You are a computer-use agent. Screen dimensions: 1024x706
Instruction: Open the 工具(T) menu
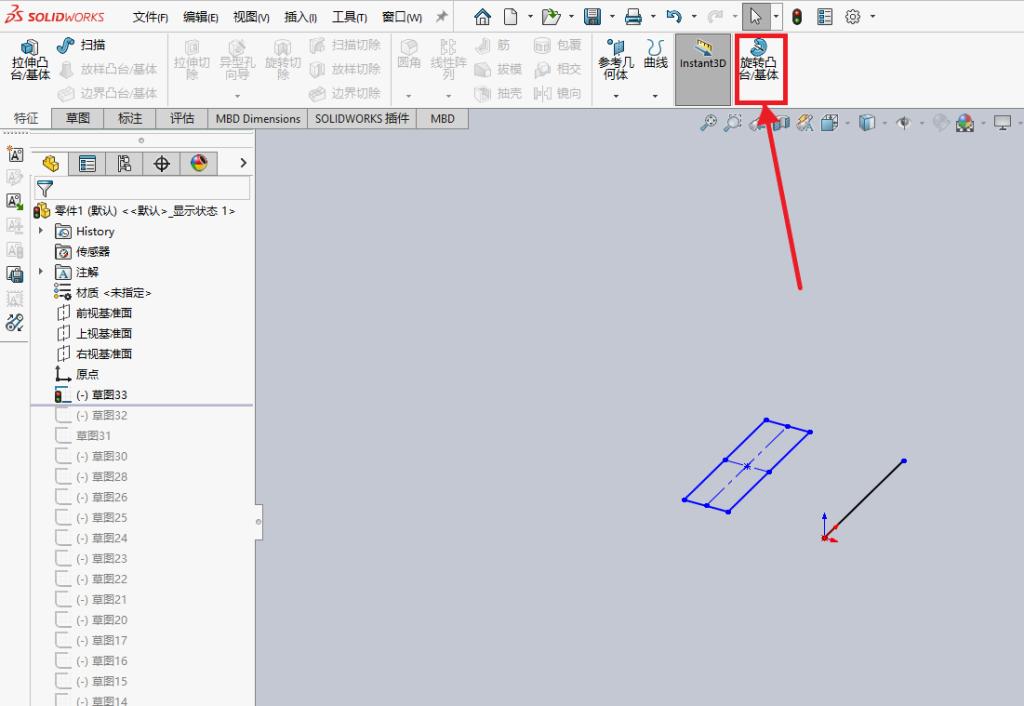coord(349,17)
